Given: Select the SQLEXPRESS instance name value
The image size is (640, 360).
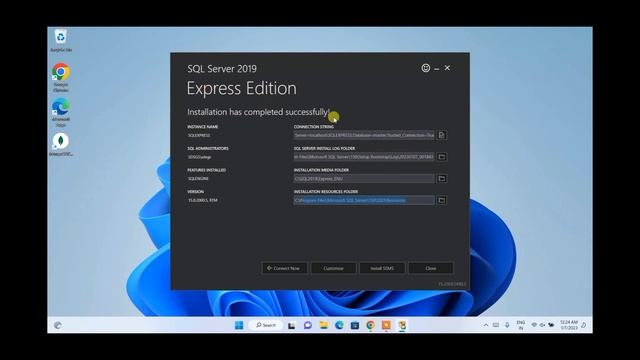Looking at the screenshot, I should [199, 135].
